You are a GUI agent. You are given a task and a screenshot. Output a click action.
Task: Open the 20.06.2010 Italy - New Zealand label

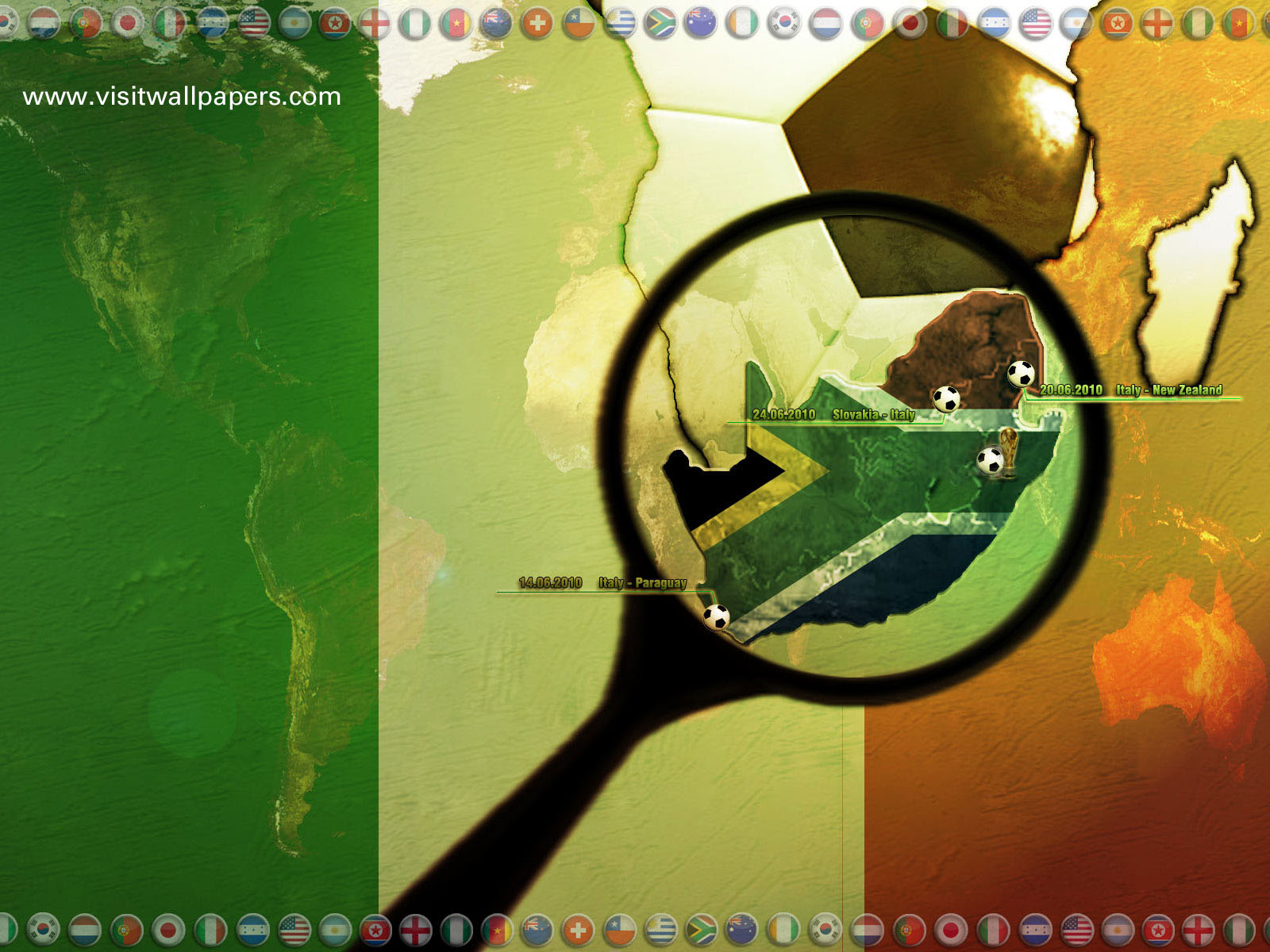click(1130, 390)
